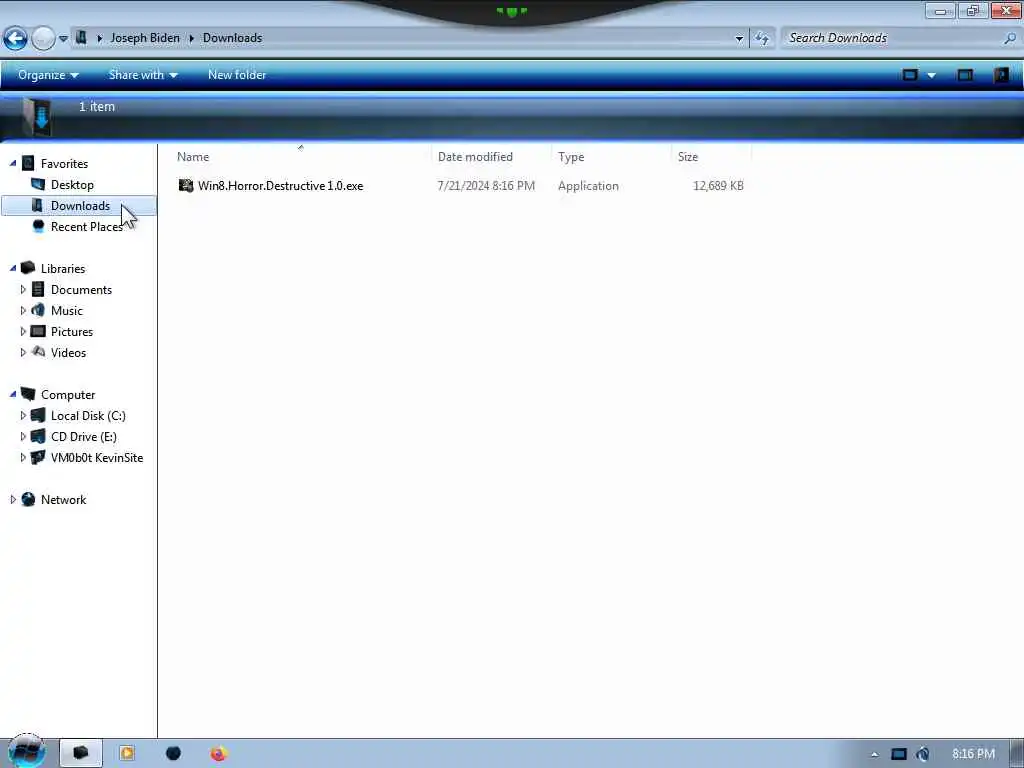Sort by Size column header
The width and height of the screenshot is (1024, 768).
(x=711, y=157)
